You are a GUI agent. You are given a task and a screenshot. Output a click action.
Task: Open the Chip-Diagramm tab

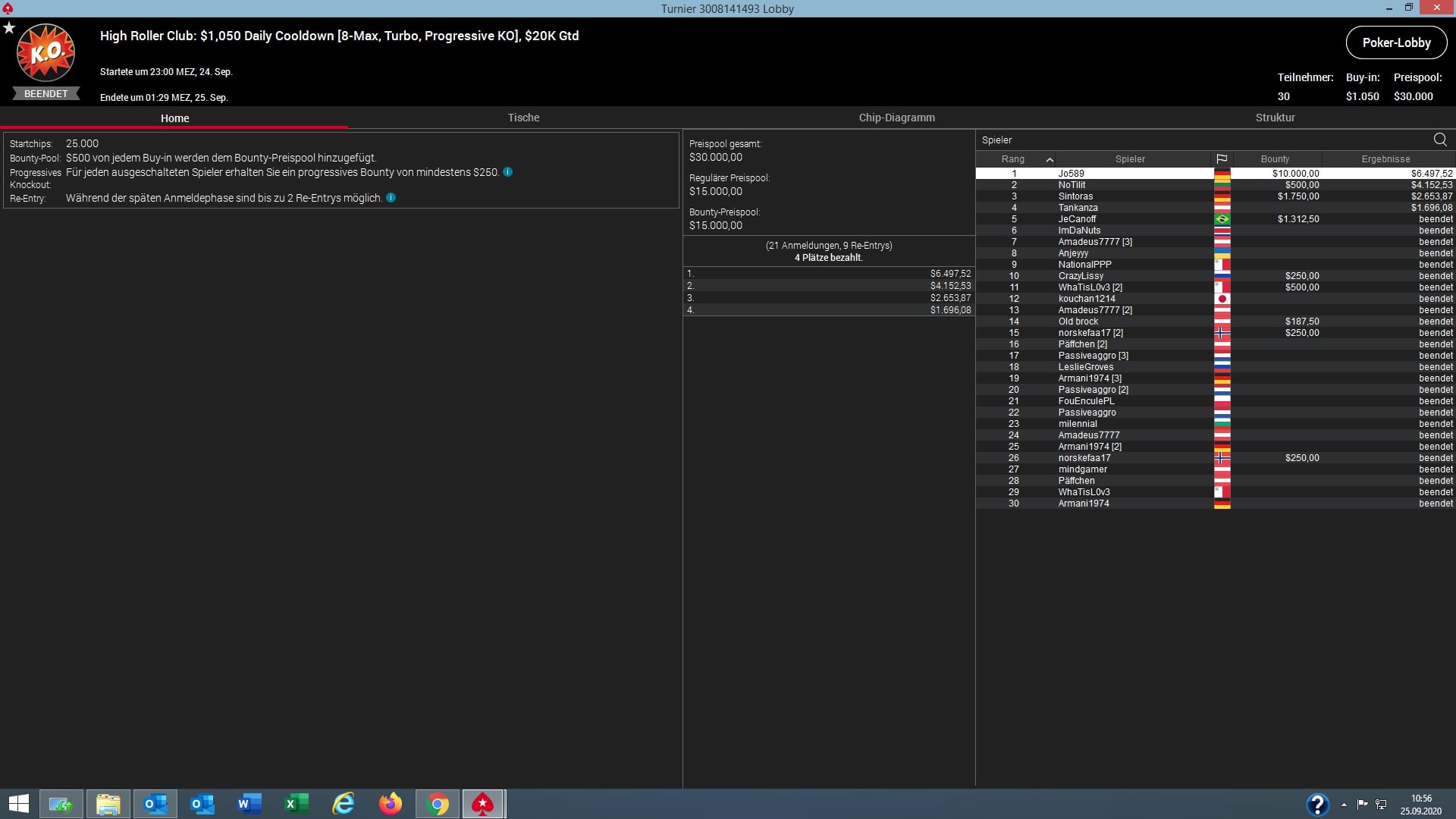pos(896,118)
